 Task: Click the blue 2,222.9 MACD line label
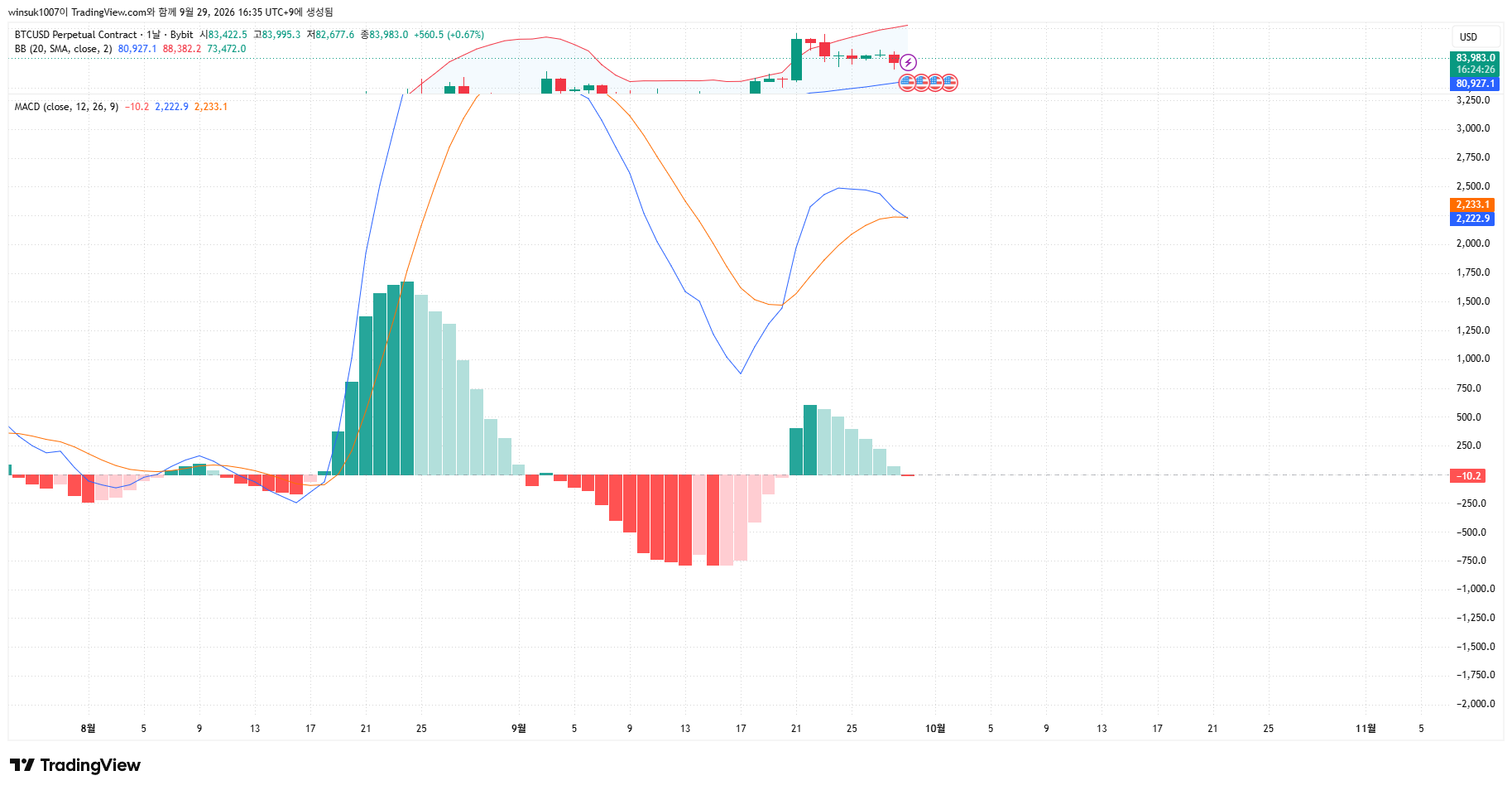click(x=1472, y=219)
